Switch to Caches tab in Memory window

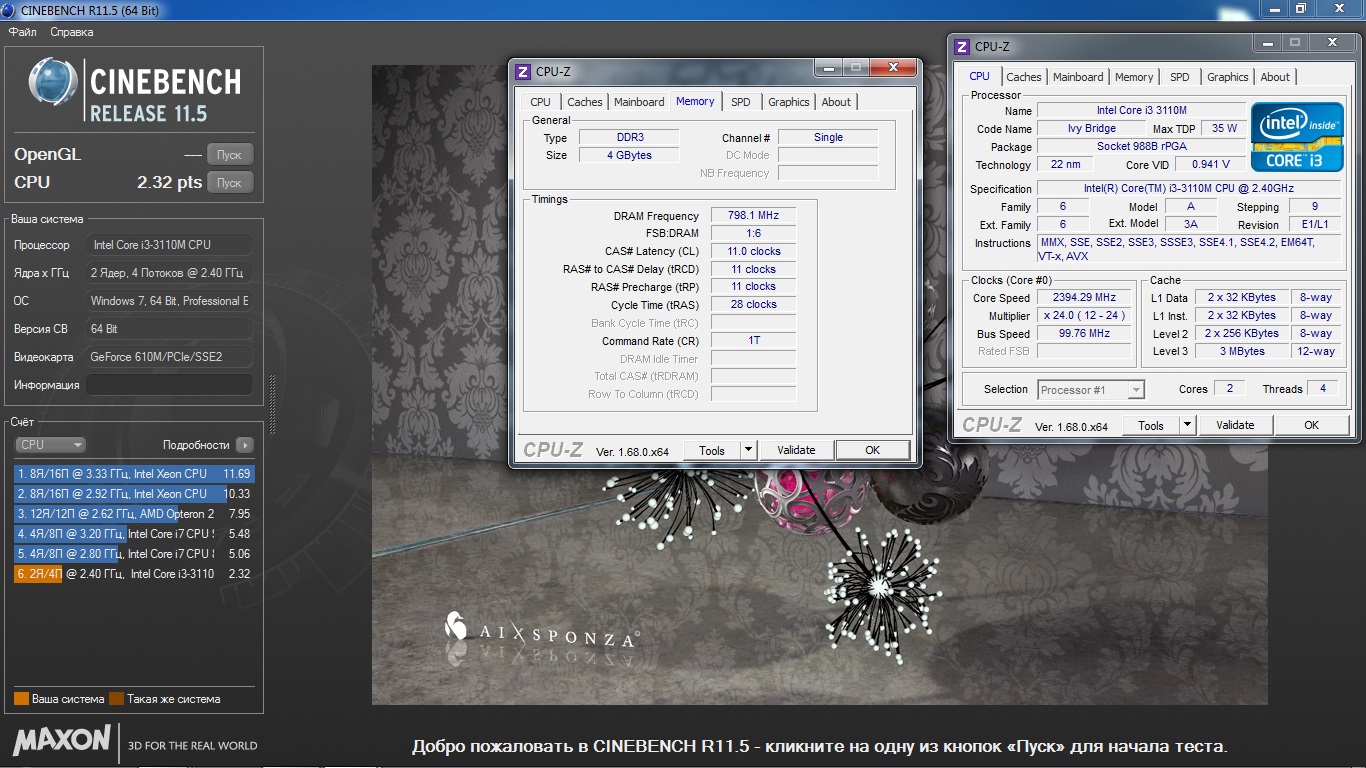click(x=585, y=102)
